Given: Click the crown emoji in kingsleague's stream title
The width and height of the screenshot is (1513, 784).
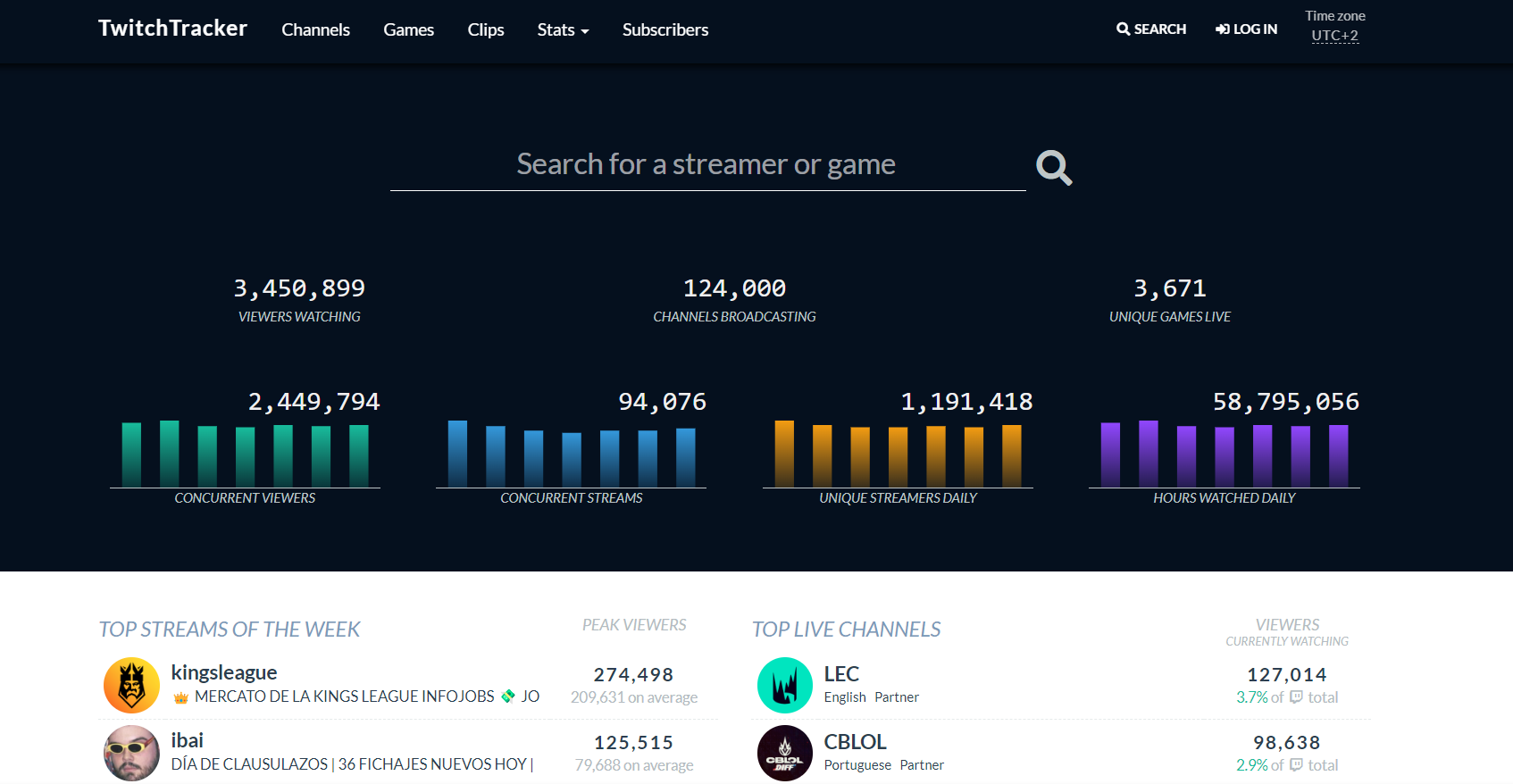Looking at the screenshot, I should point(180,697).
